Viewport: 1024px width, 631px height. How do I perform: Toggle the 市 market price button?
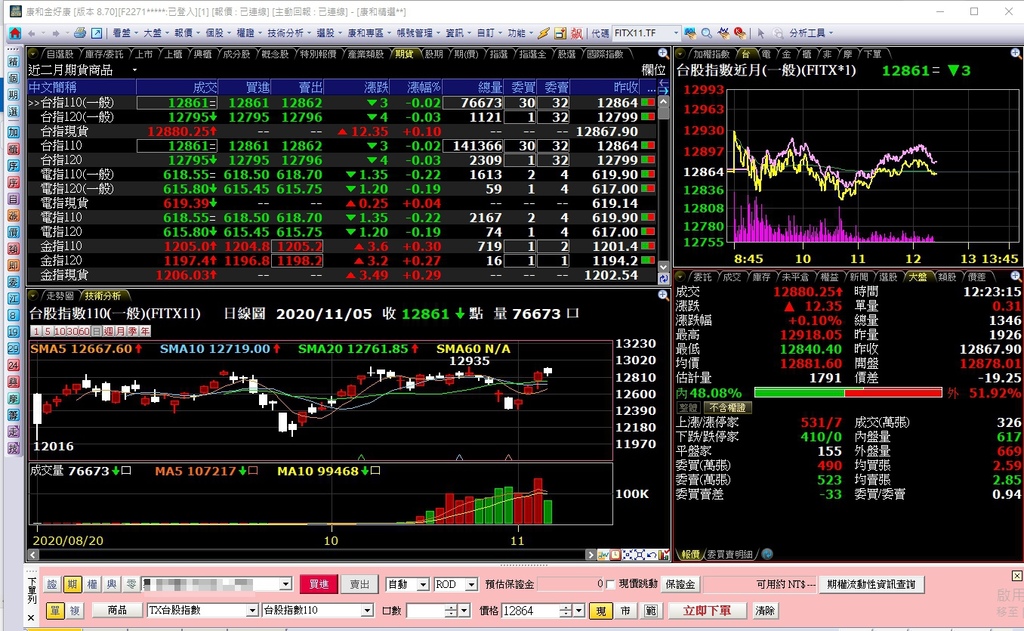[x=626, y=611]
